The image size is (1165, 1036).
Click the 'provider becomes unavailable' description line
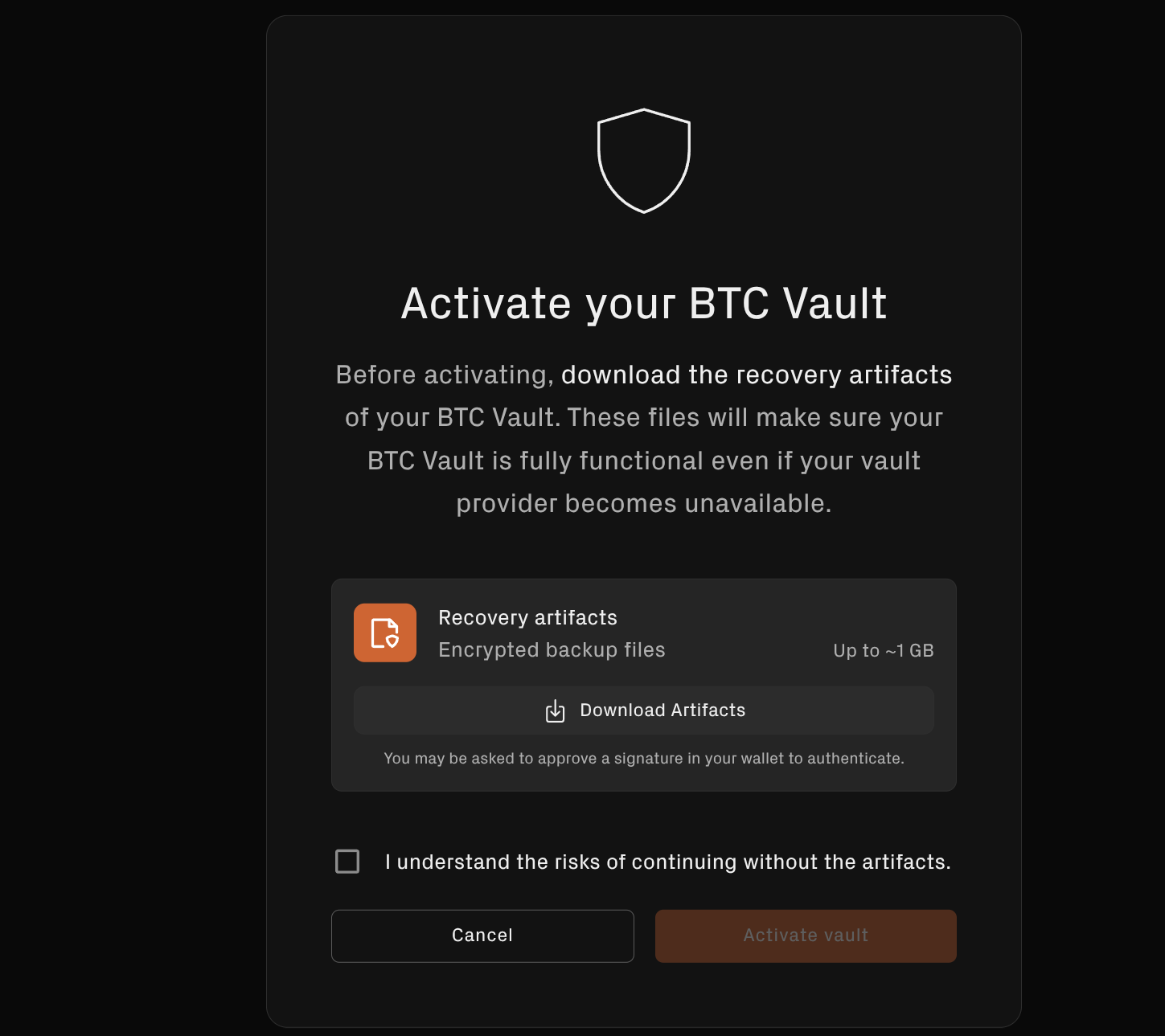pos(644,503)
